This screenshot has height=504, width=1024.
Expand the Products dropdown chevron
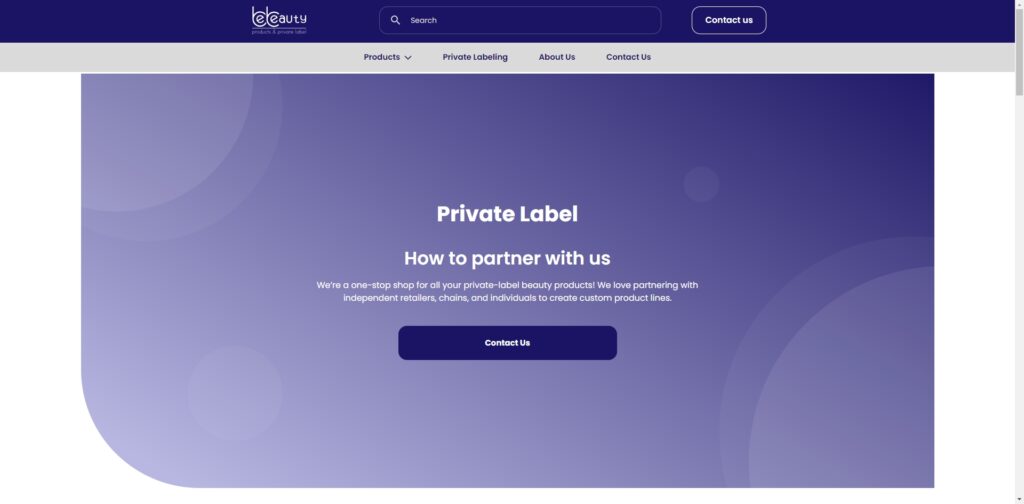pyautogui.click(x=408, y=58)
